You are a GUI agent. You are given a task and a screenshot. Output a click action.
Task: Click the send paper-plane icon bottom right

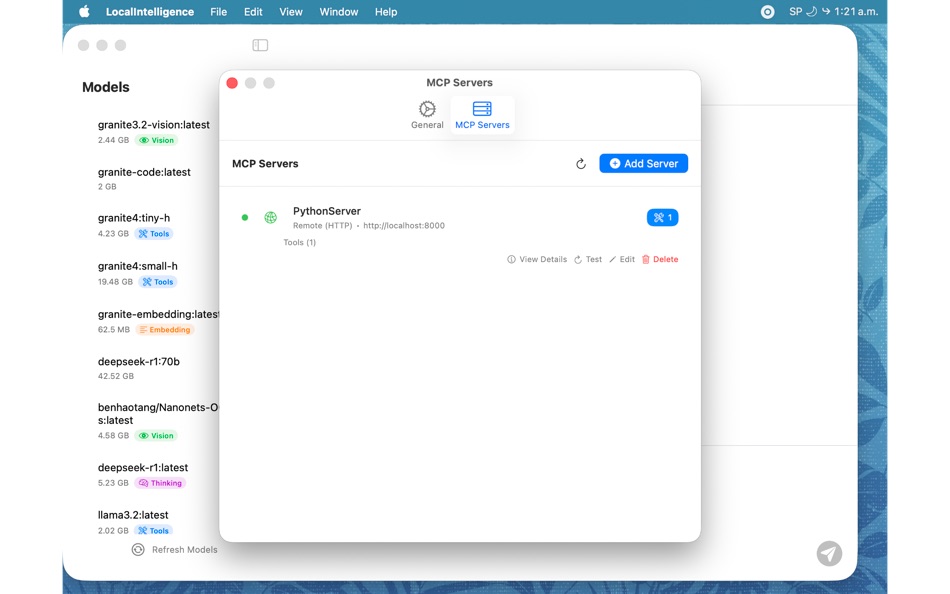click(829, 553)
